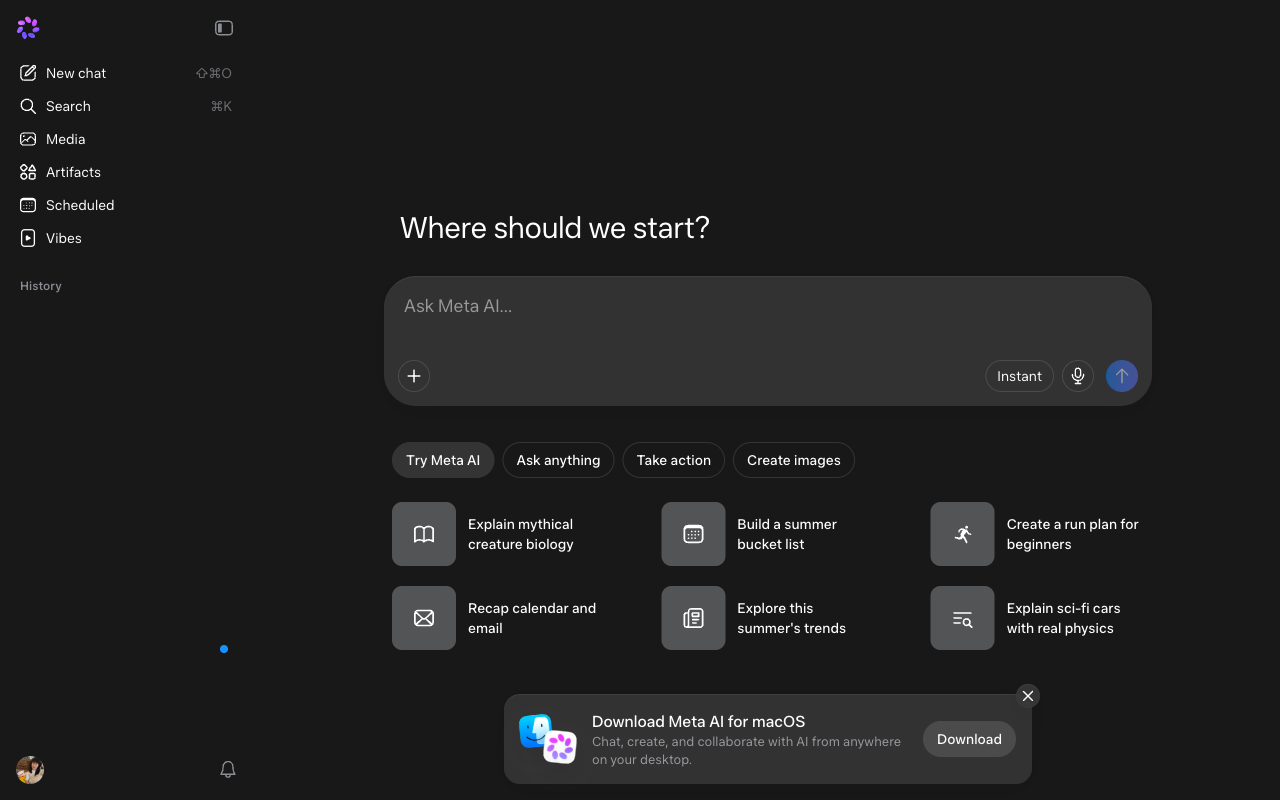Screen dimensions: 1280x800
Task: Click the book icon for mythical creature biology
Action: tap(424, 534)
